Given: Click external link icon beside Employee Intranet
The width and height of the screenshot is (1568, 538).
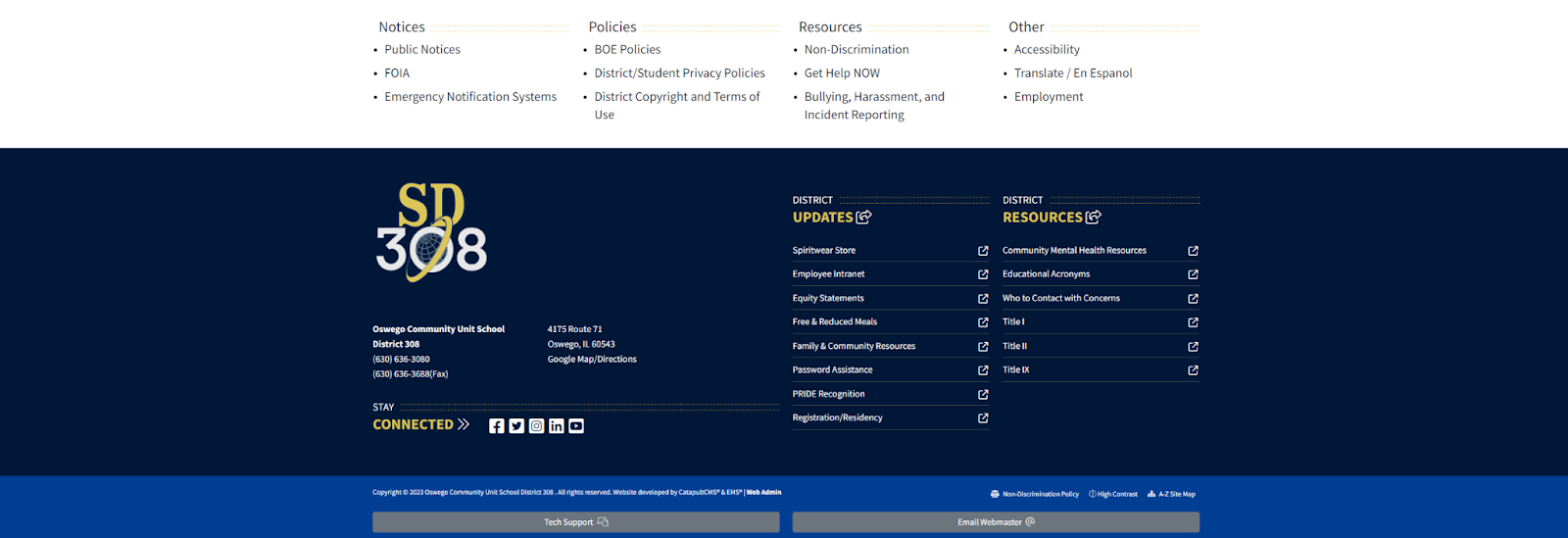Looking at the screenshot, I should coord(983,274).
